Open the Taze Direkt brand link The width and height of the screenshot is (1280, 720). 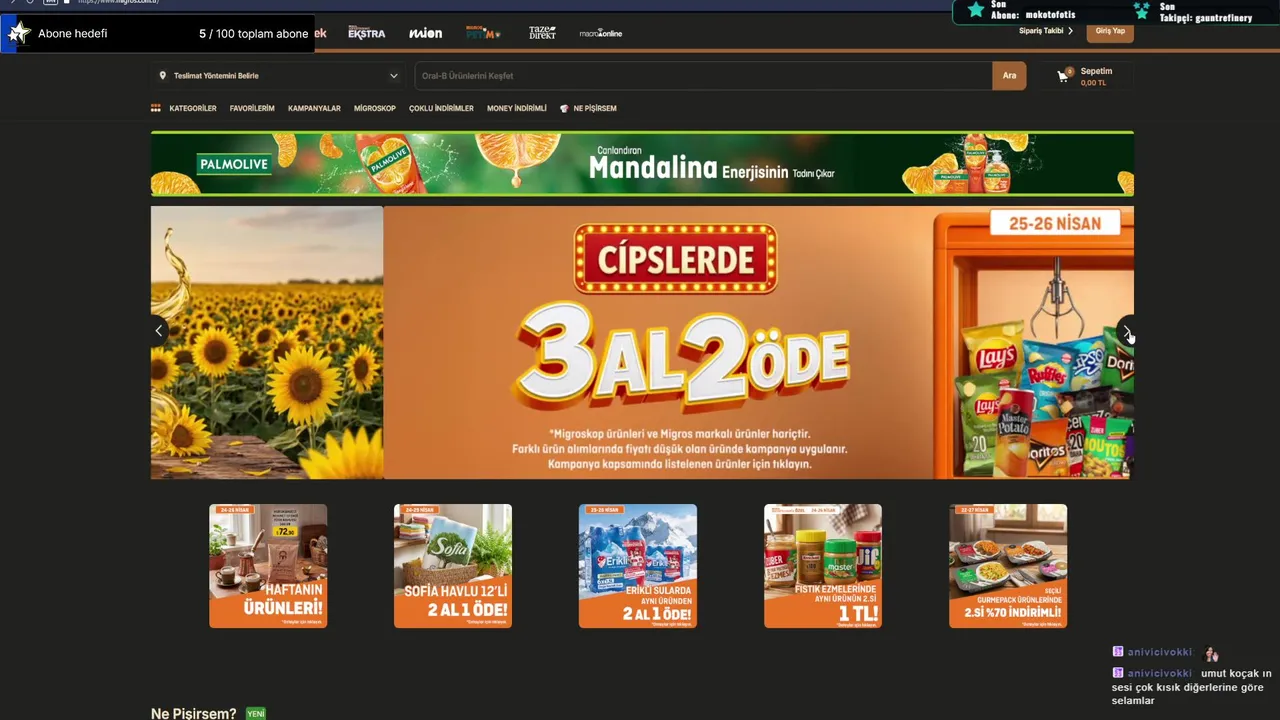point(542,33)
